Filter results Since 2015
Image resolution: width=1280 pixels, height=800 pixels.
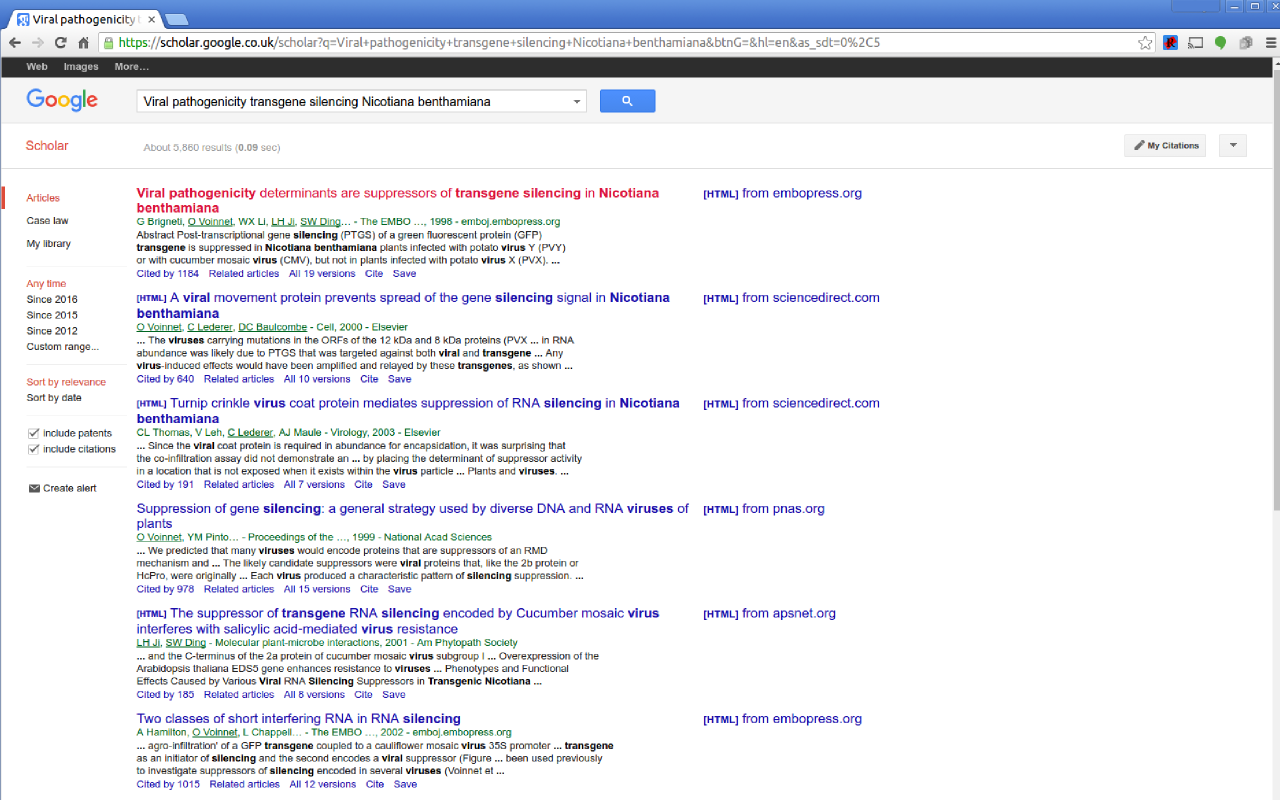pos(52,315)
